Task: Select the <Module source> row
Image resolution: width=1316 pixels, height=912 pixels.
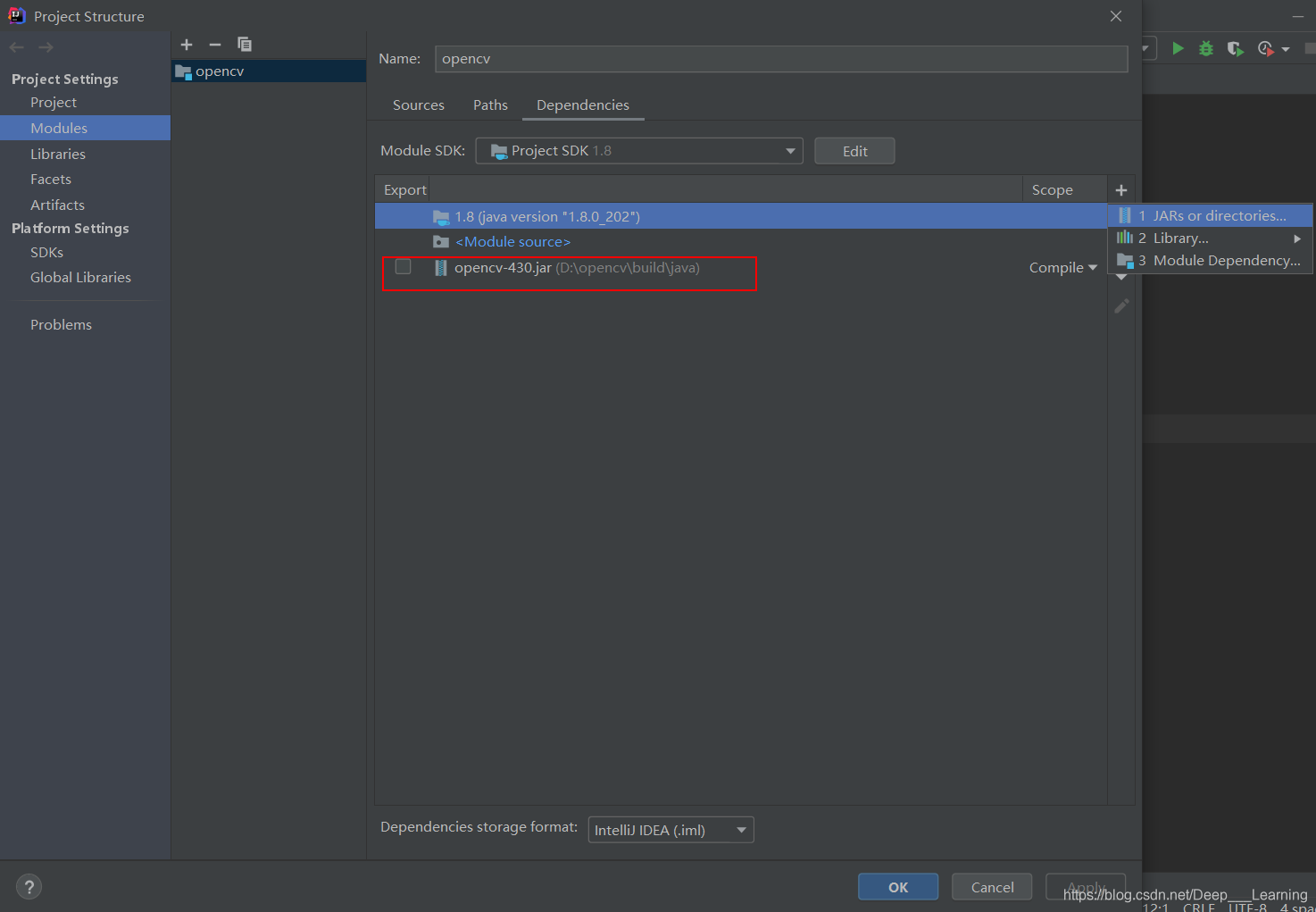Action: [x=741, y=242]
